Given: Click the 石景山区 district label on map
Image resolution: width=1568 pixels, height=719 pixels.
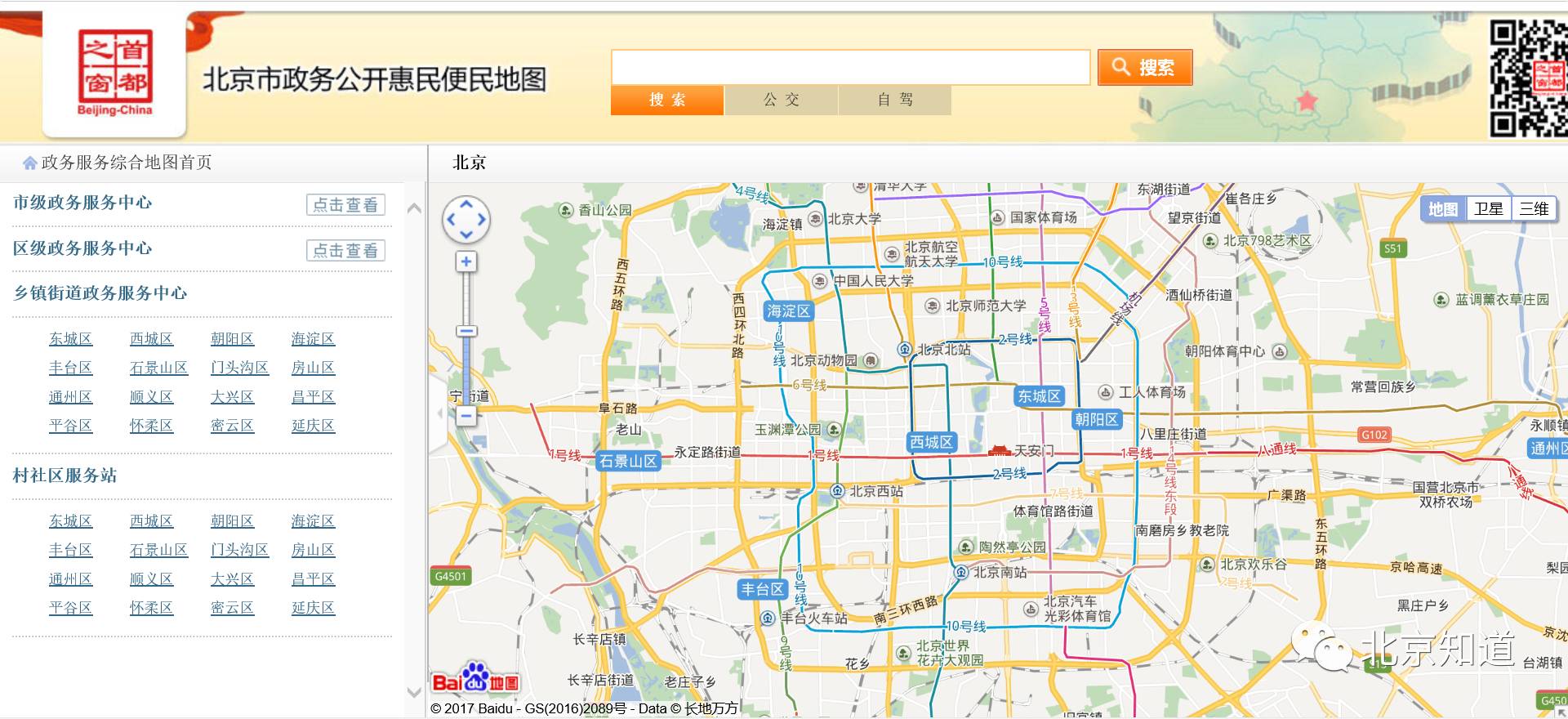Looking at the screenshot, I should (628, 461).
